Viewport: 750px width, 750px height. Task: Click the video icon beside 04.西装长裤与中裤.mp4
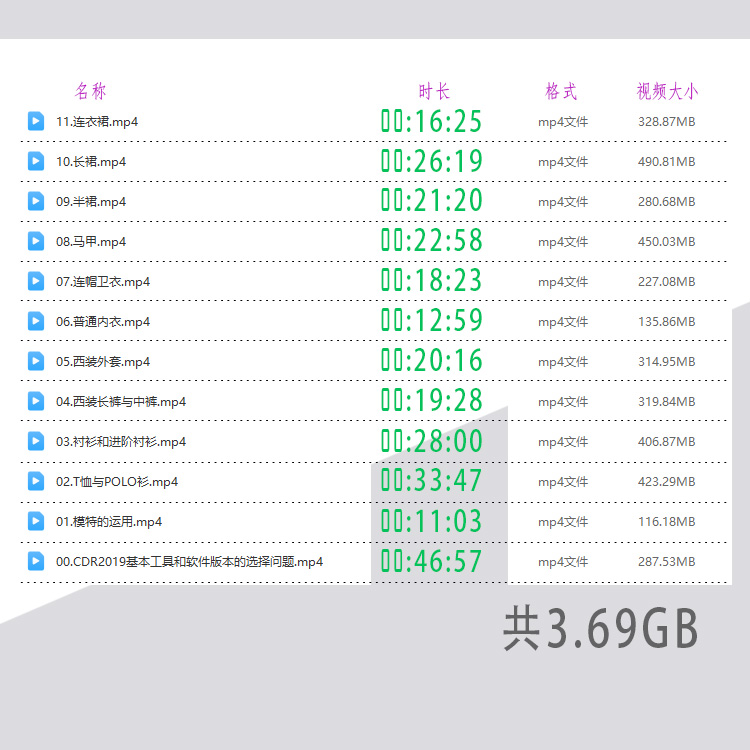(36, 401)
